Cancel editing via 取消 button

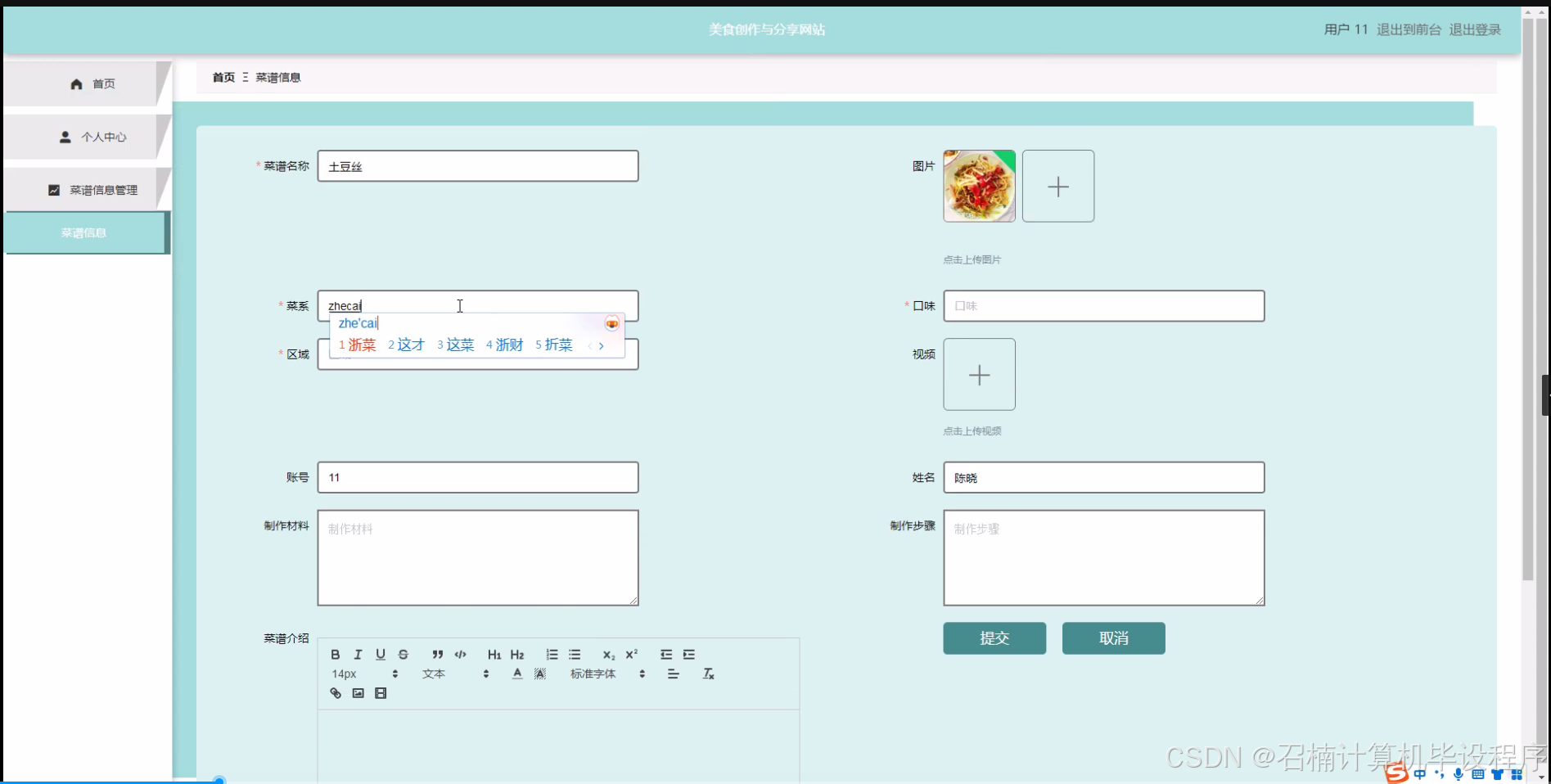[1113, 638]
